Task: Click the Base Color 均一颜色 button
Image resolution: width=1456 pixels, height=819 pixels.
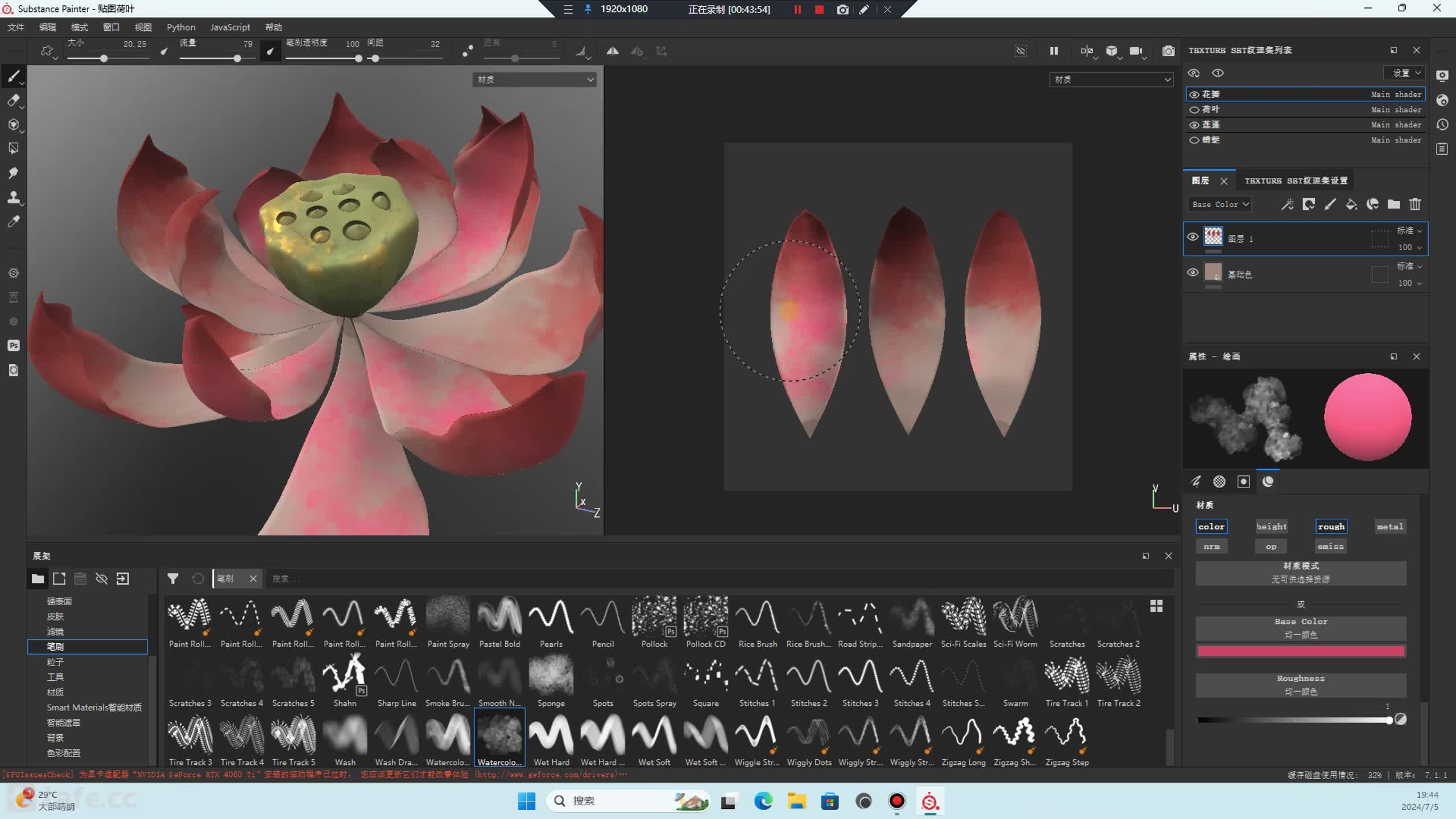Action: [1301, 628]
